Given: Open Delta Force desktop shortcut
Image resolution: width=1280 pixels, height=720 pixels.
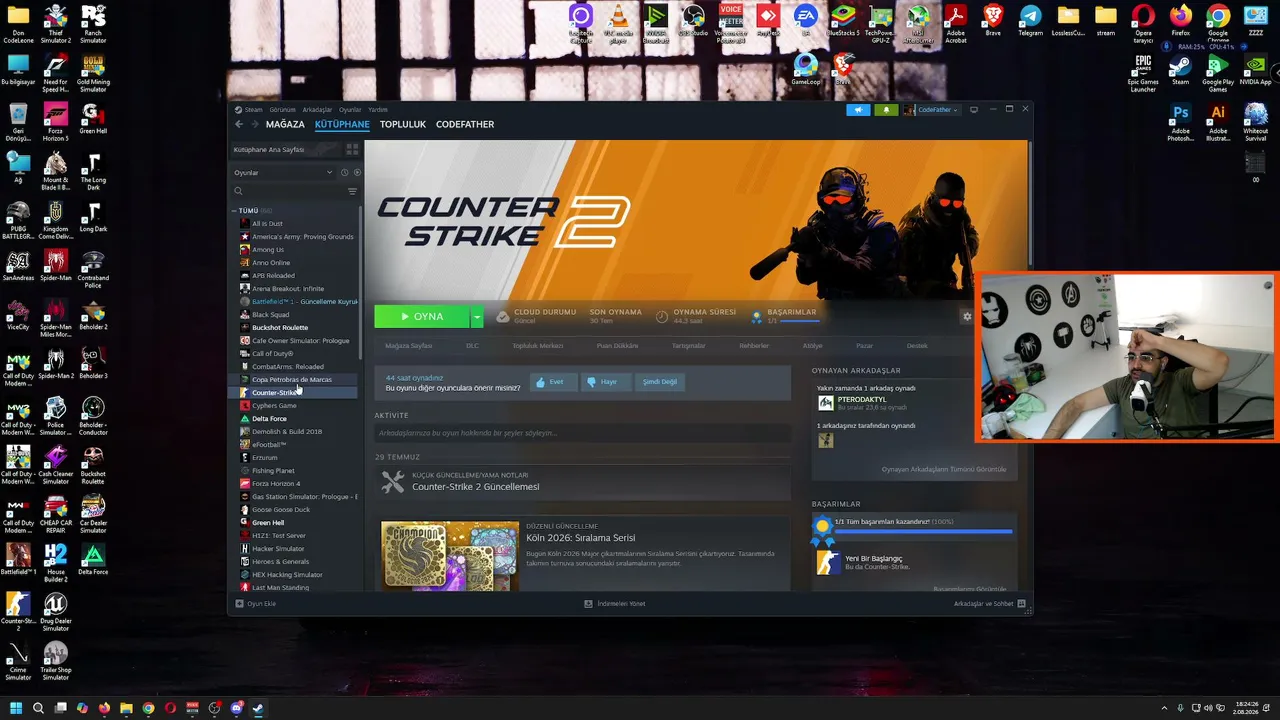Looking at the screenshot, I should (93, 560).
